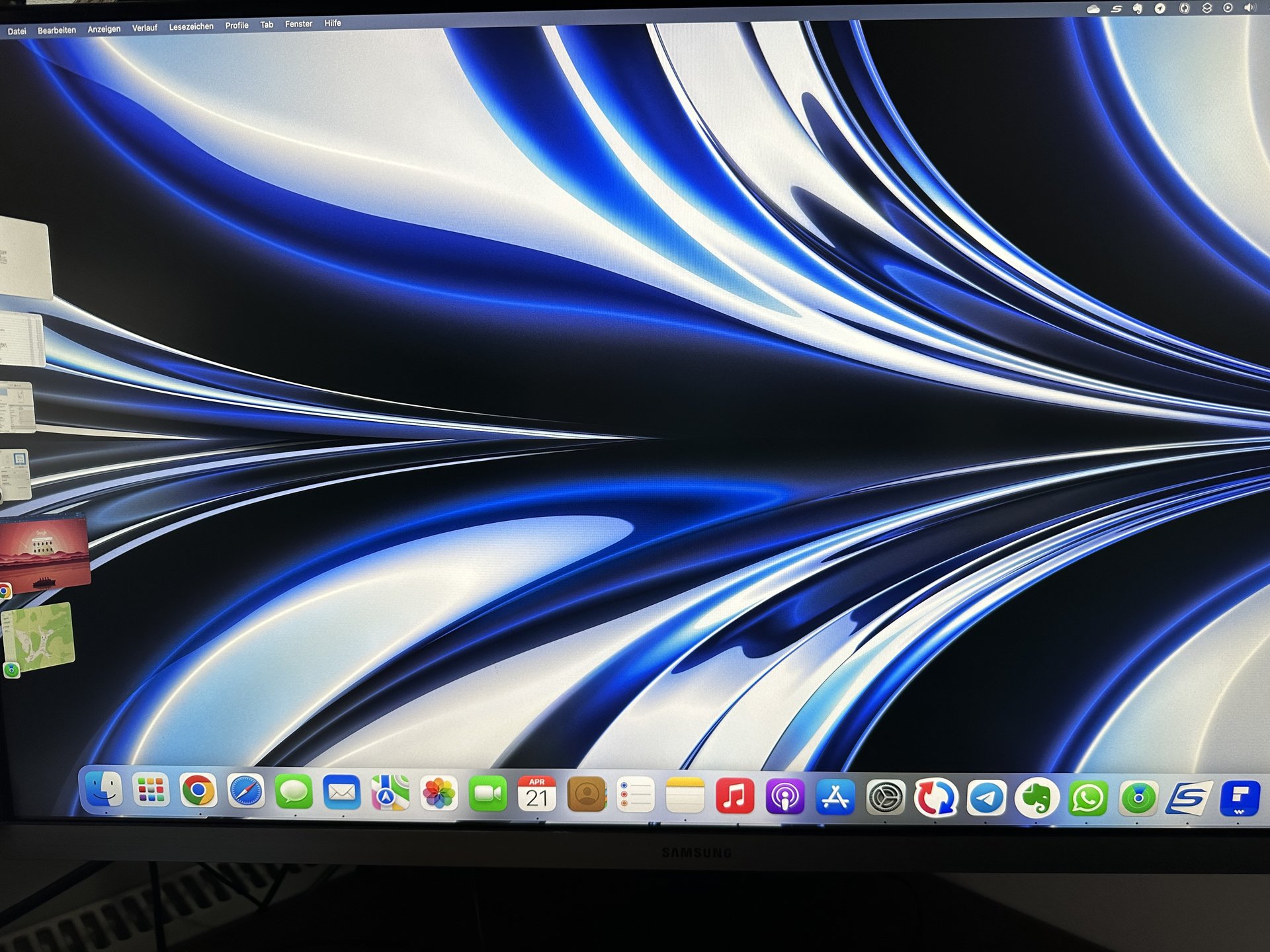The image size is (1270, 952).
Task: Open Safari in the Dock
Action: click(x=246, y=791)
